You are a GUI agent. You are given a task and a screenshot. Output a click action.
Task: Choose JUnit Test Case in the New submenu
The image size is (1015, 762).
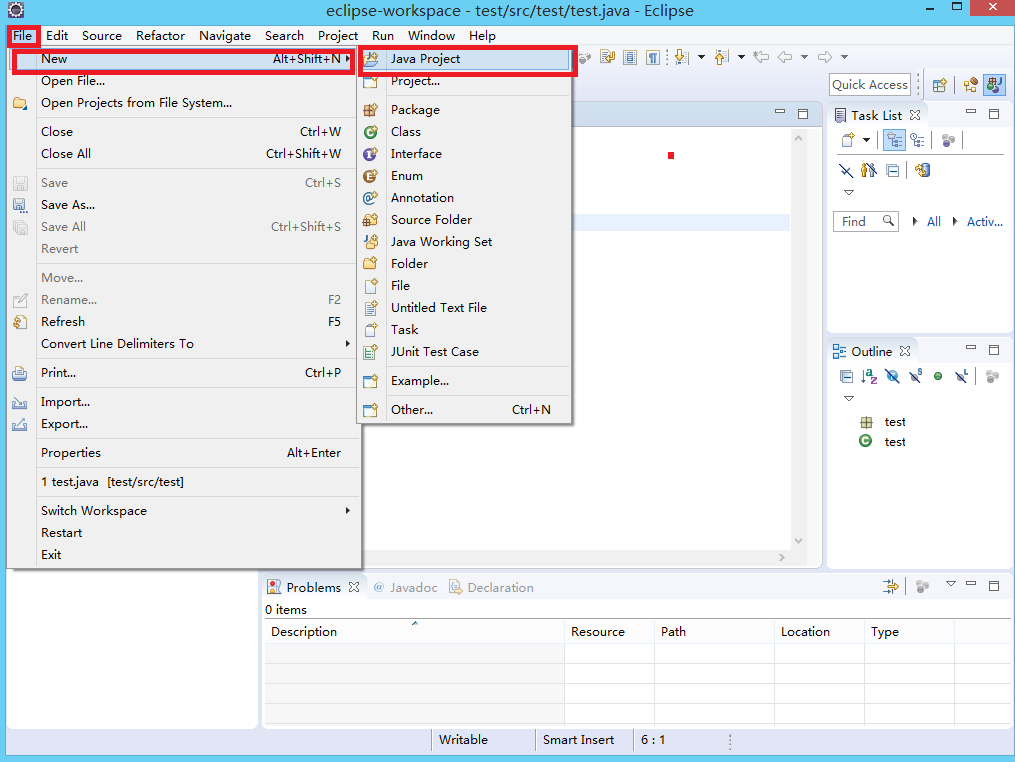[x=465, y=352]
